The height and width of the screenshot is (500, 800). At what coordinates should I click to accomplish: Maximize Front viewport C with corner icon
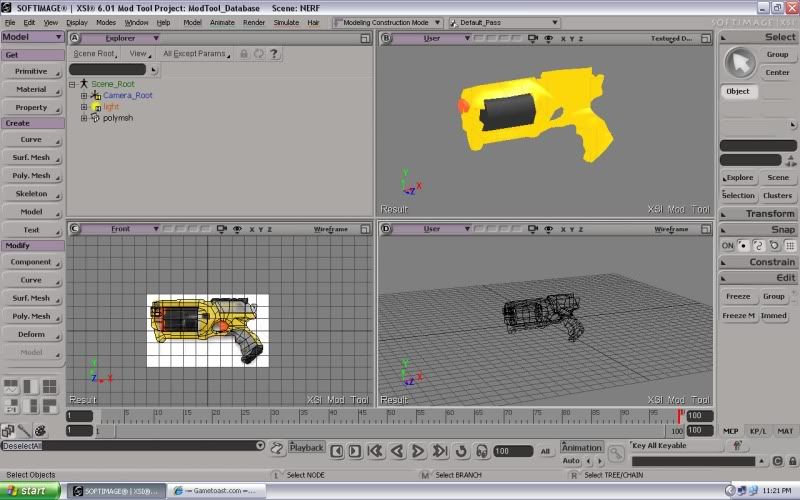(x=365, y=229)
